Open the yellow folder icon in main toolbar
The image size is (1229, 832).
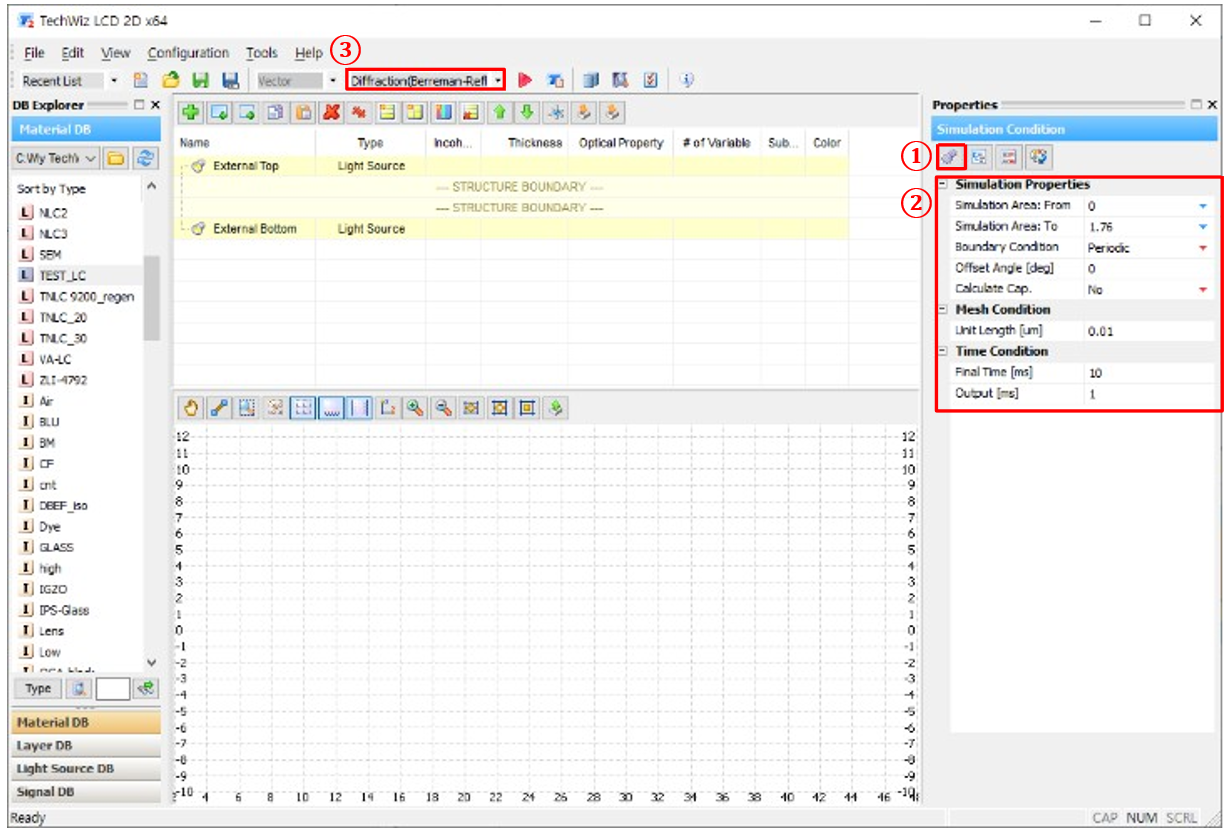171,81
